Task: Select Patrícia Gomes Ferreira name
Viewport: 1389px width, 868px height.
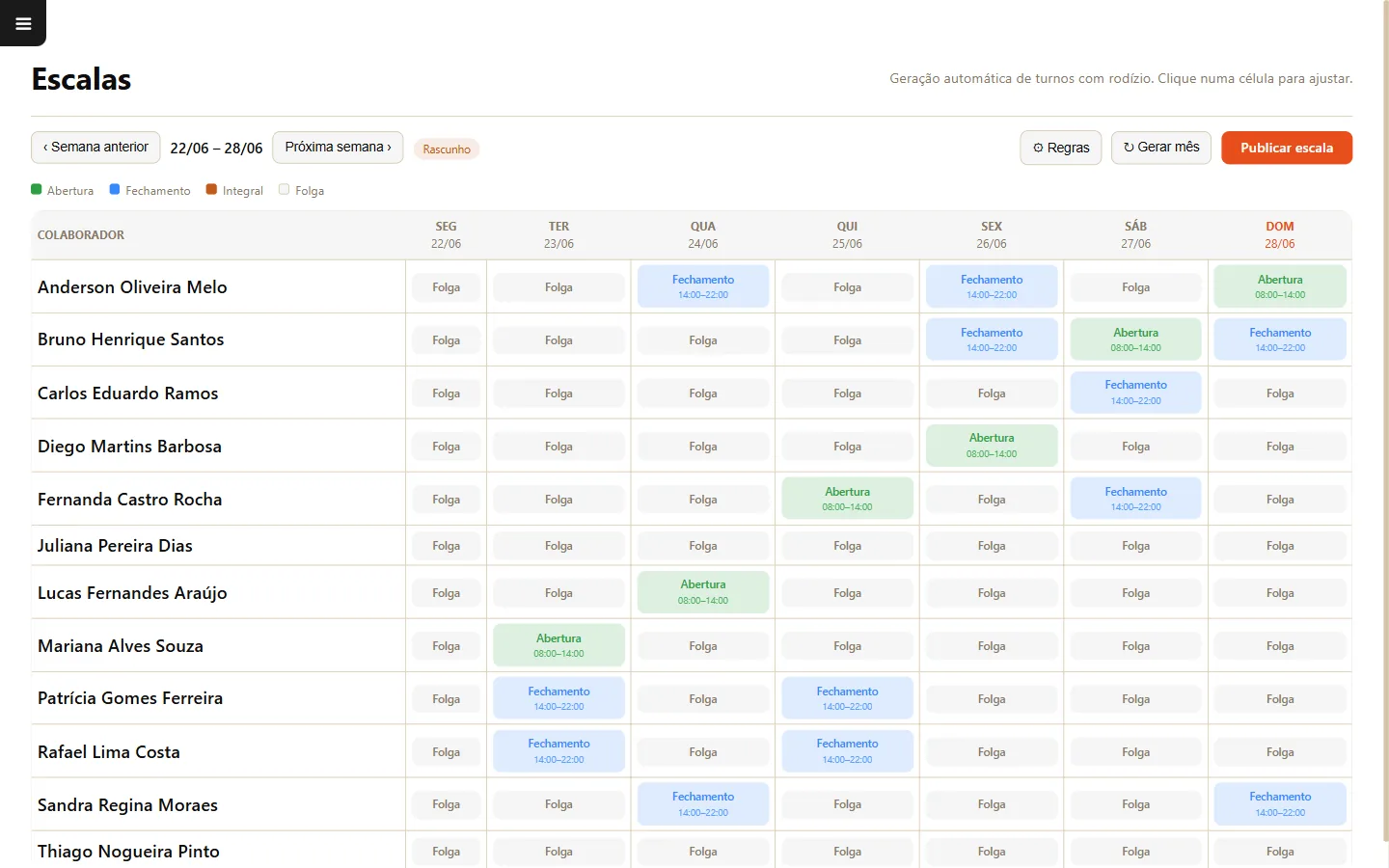Action: [130, 698]
